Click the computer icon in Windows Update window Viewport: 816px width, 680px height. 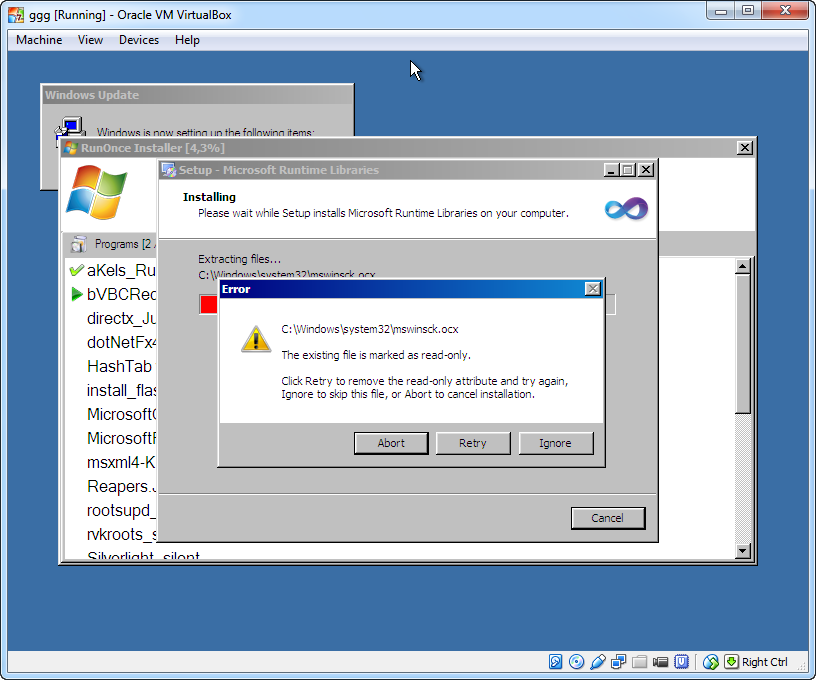point(70,129)
